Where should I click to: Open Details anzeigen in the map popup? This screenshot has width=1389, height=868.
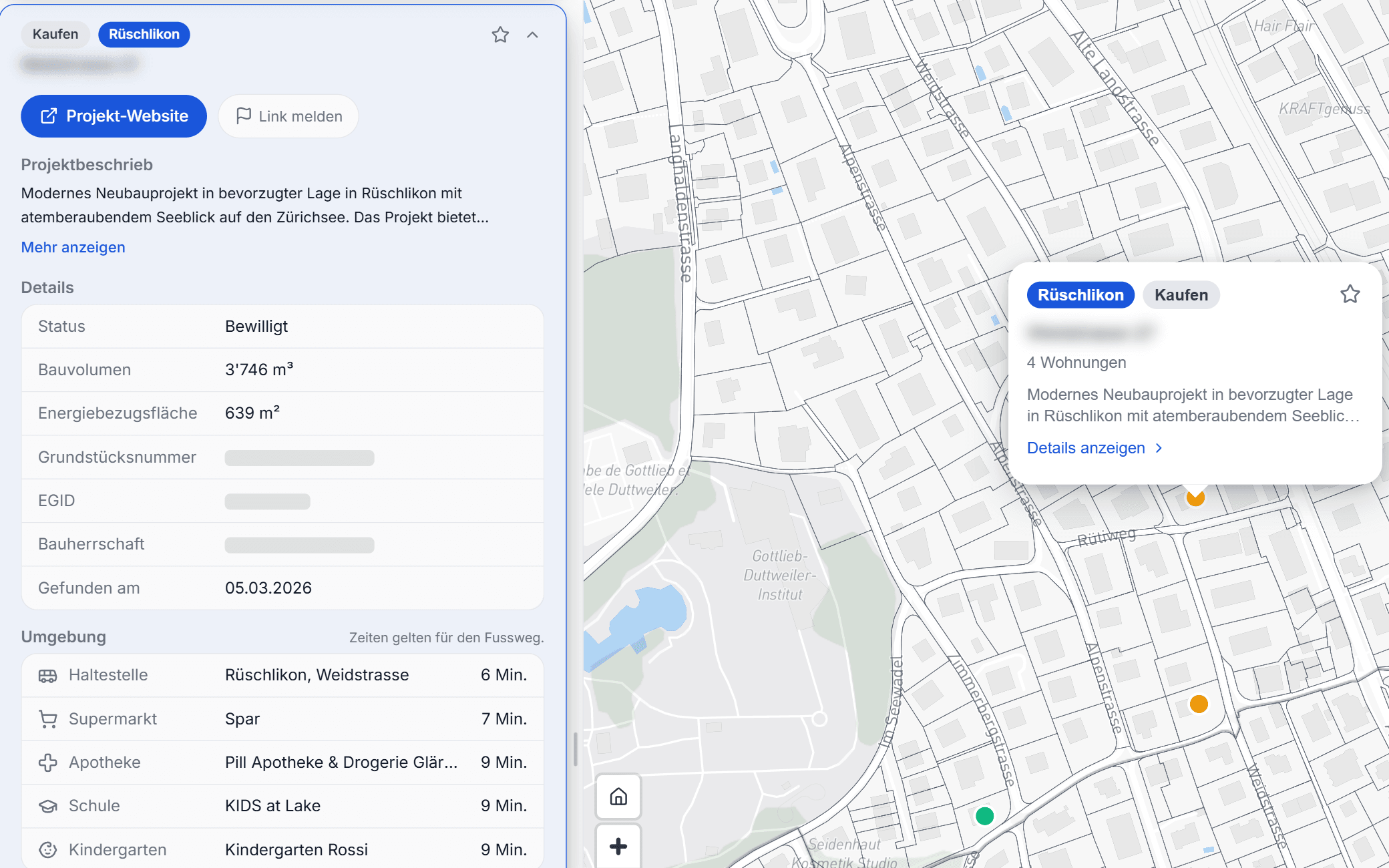click(1086, 448)
